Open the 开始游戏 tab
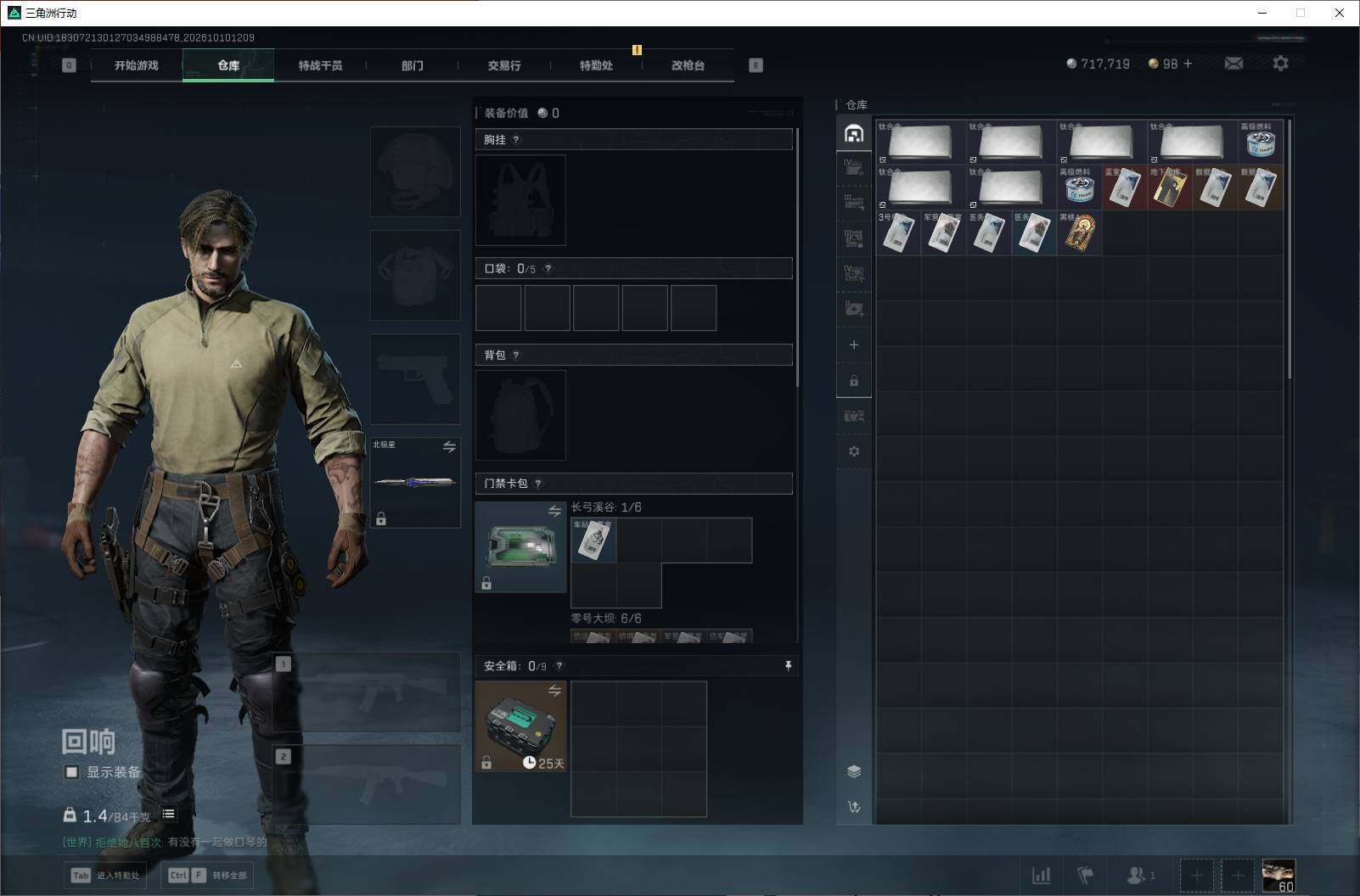Viewport: 1360px width, 896px height. click(x=137, y=65)
